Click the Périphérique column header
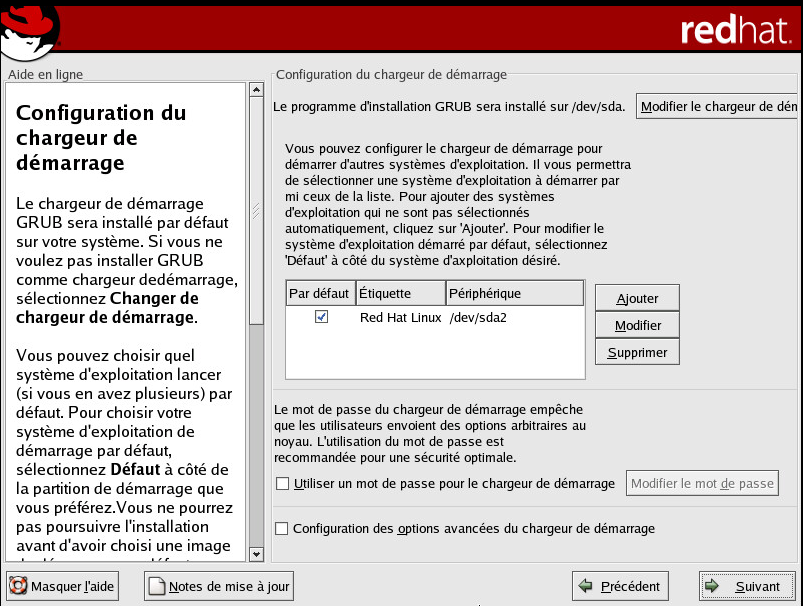This screenshot has height=606, width=803. (515, 293)
